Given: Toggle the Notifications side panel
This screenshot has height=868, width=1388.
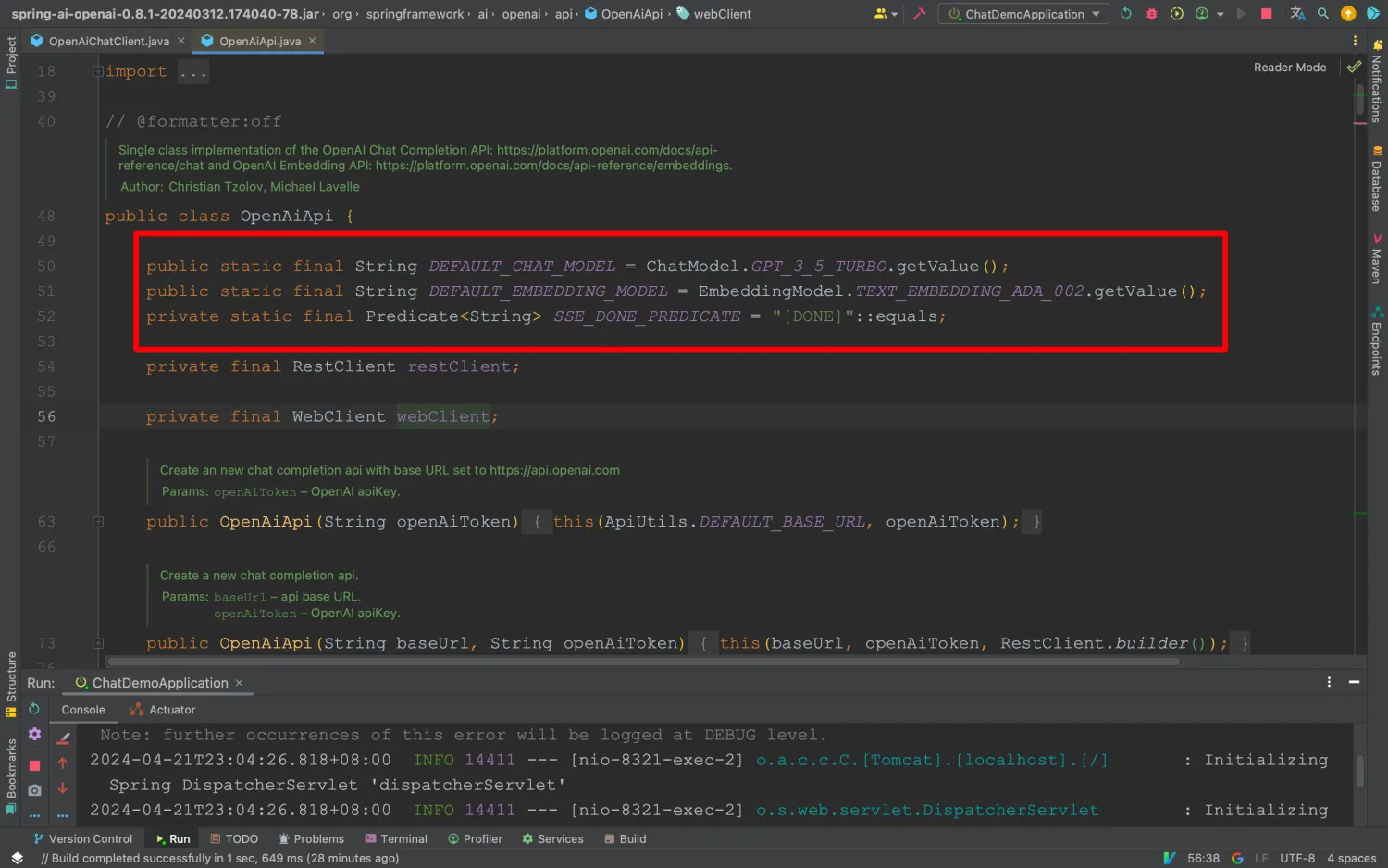Looking at the screenshot, I should pos(1377,81).
